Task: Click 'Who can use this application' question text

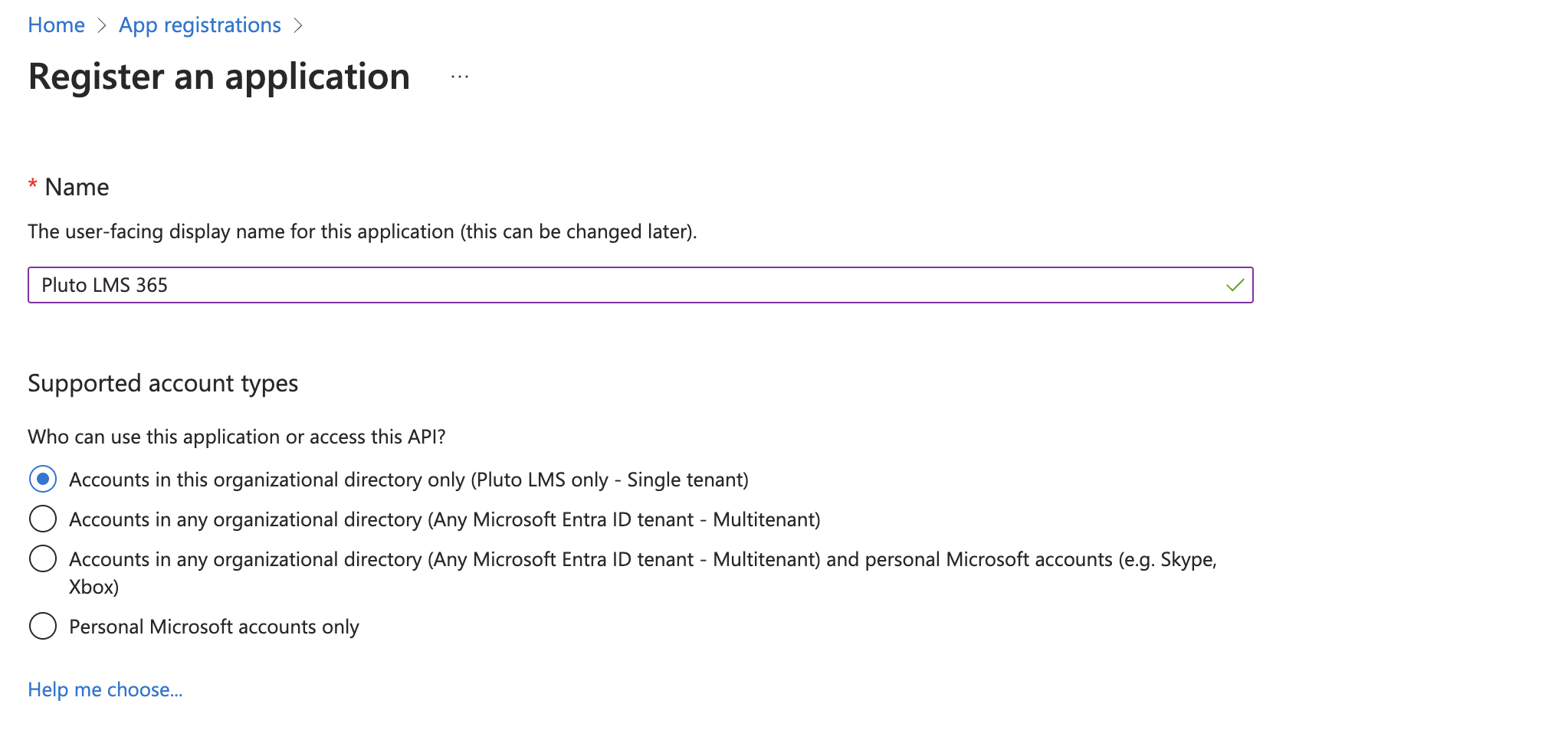Action: (x=237, y=437)
